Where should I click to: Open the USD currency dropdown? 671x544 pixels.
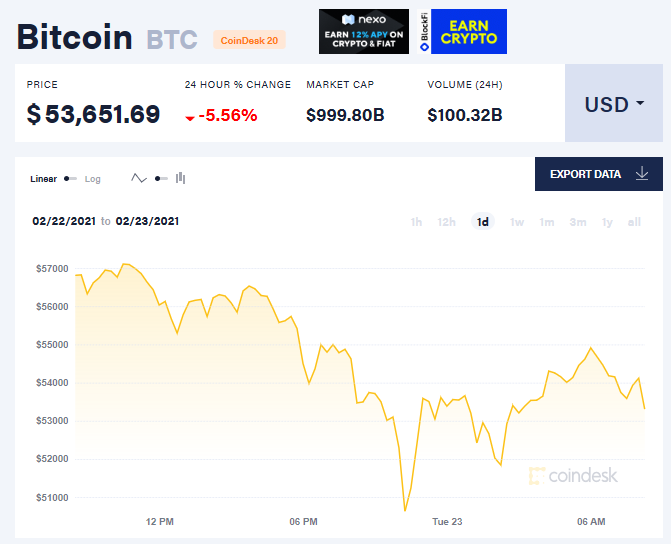614,104
